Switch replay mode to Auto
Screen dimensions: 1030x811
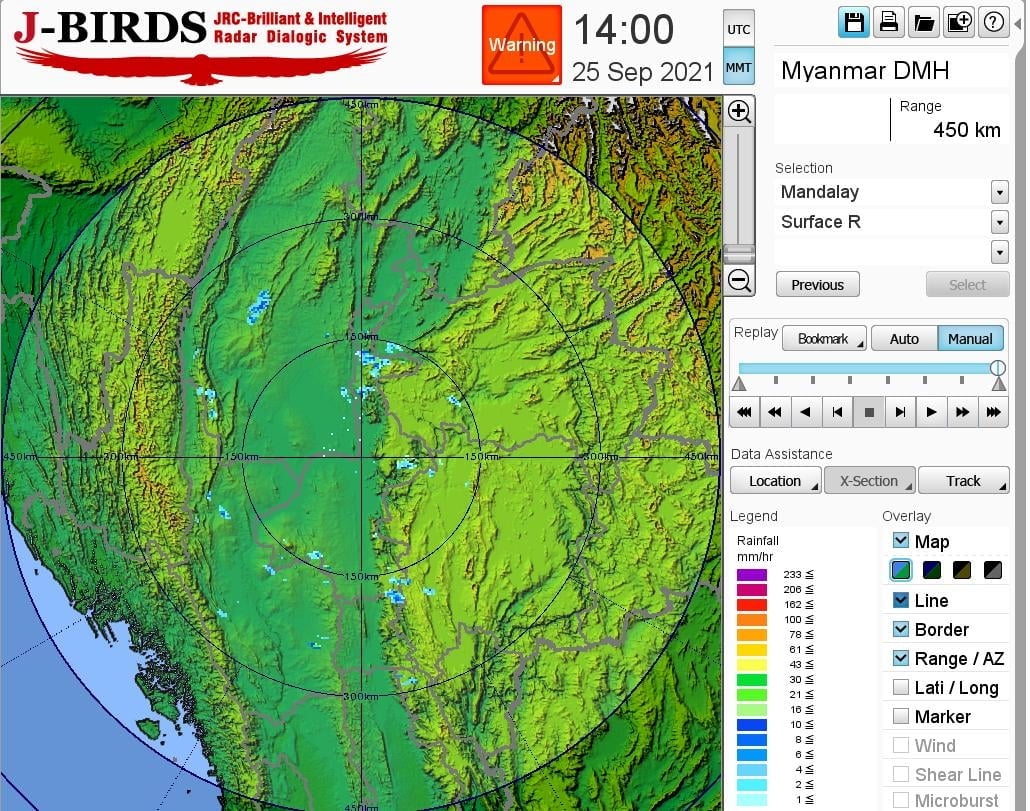pyautogui.click(x=903, y=339)
